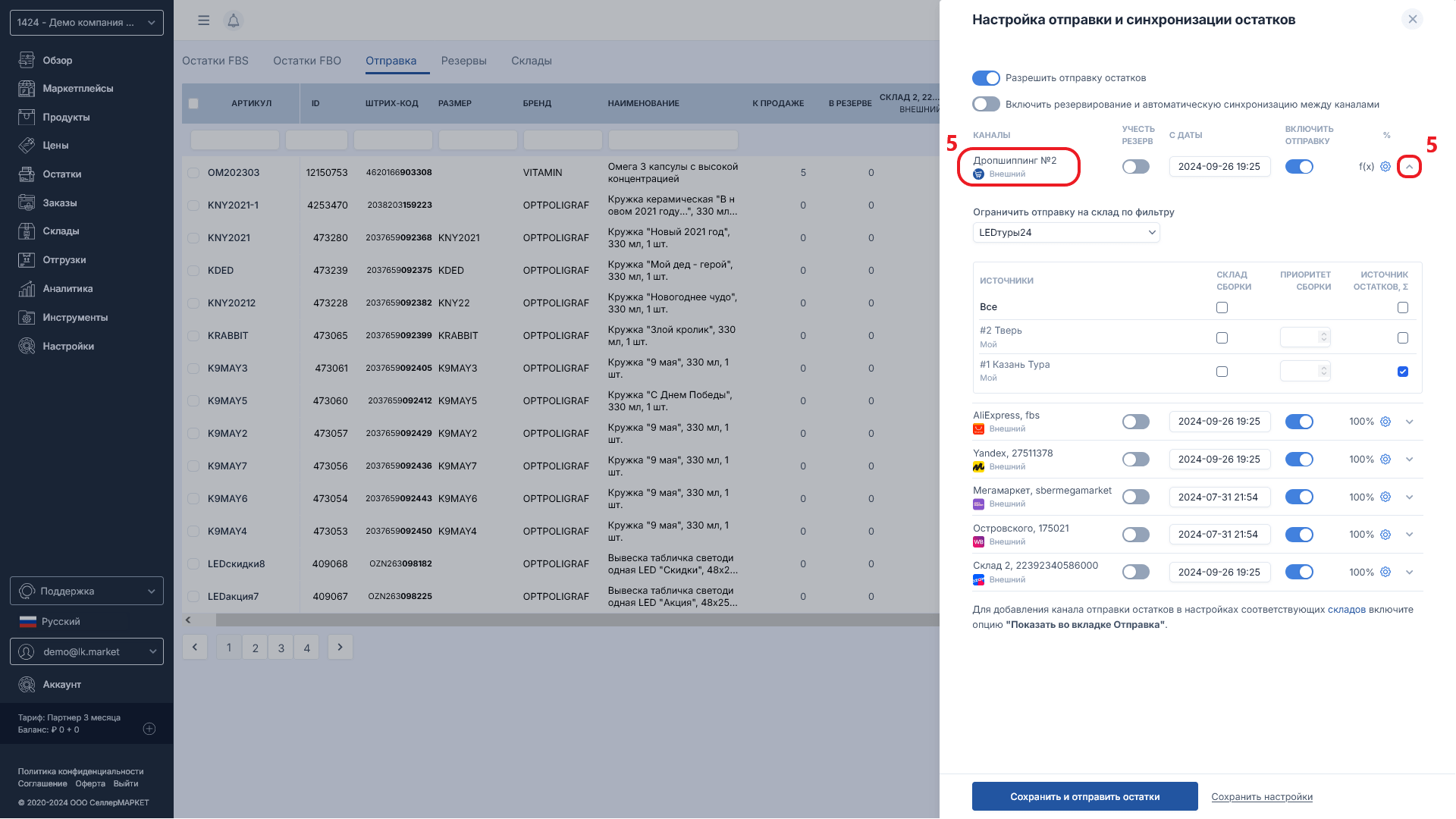Expand the Склад 2 channel chevron
The height and width of the screenshot is (819, 1456).
pyautogui.click(x=1410, y=573)
